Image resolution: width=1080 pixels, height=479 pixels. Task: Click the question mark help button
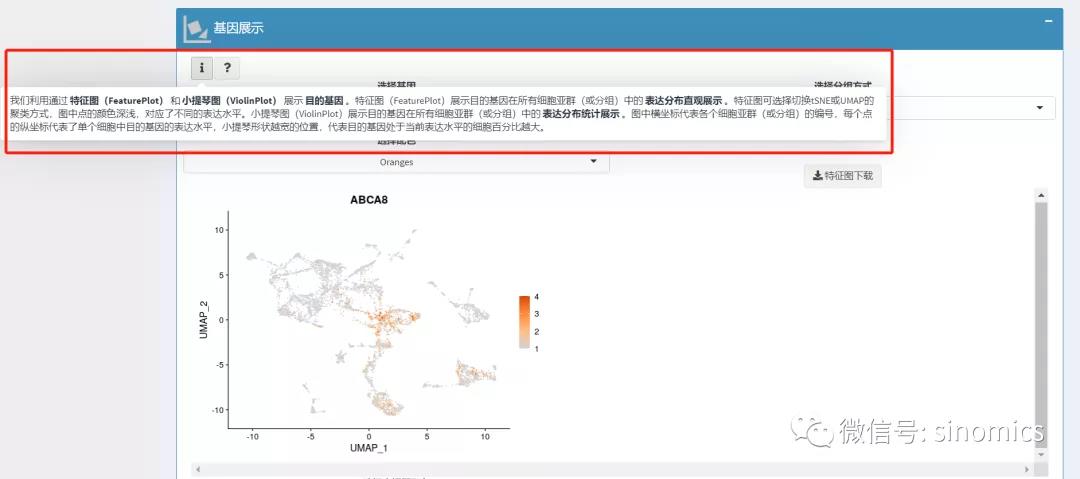(227, 67)
